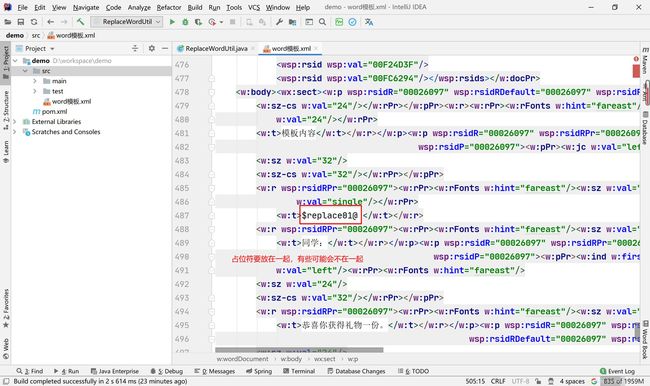650x386 pixels.
Task: Open Search Everywhere magnifier icon
Action: tap(323, 22)
